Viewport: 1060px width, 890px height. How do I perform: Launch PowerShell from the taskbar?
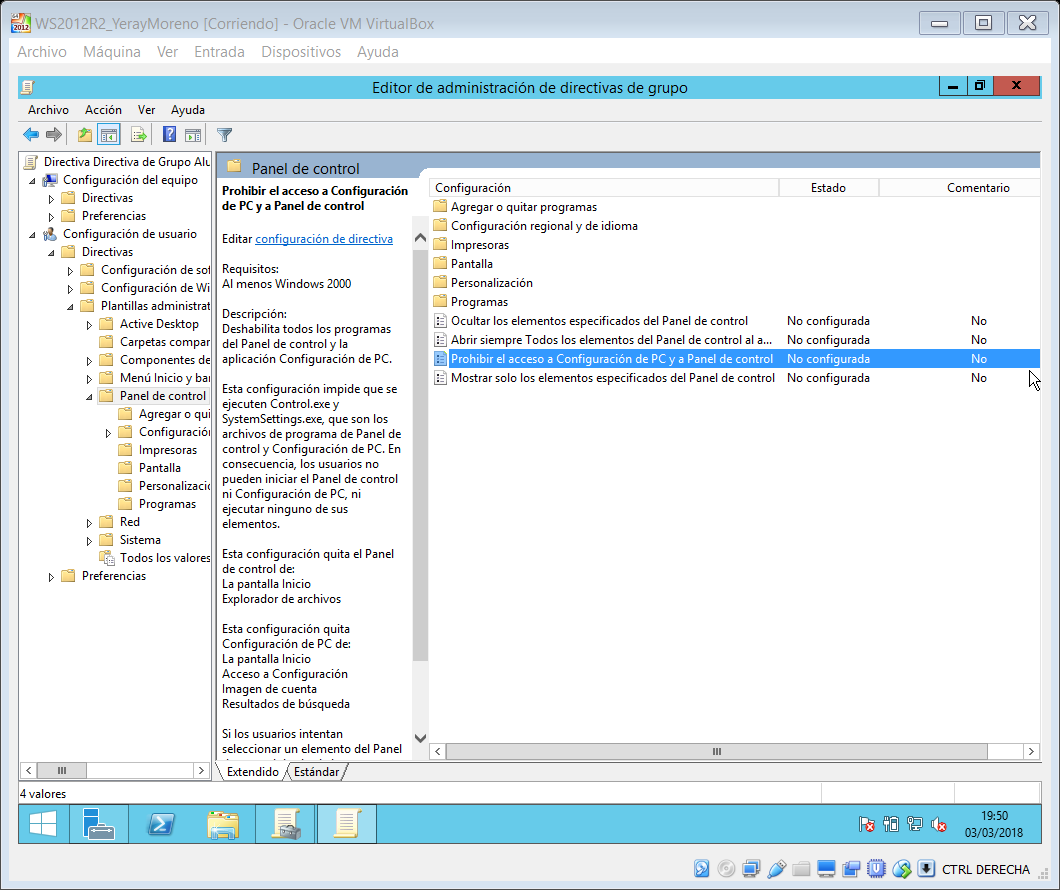point(161,824)
